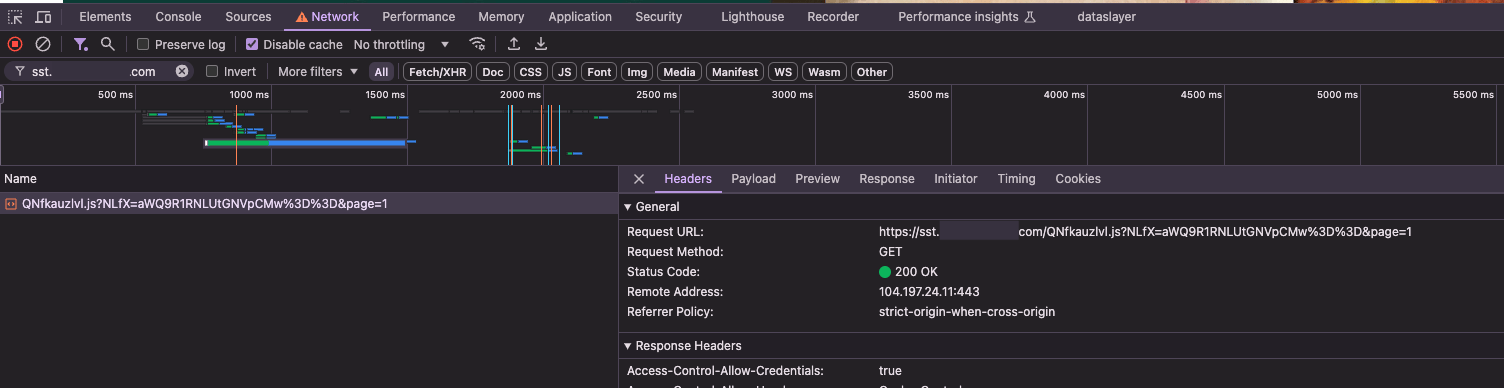The width and height of the screenshot is (1504, 388).
Task: Show the Cookies details tab
Action: point(1078,179)
